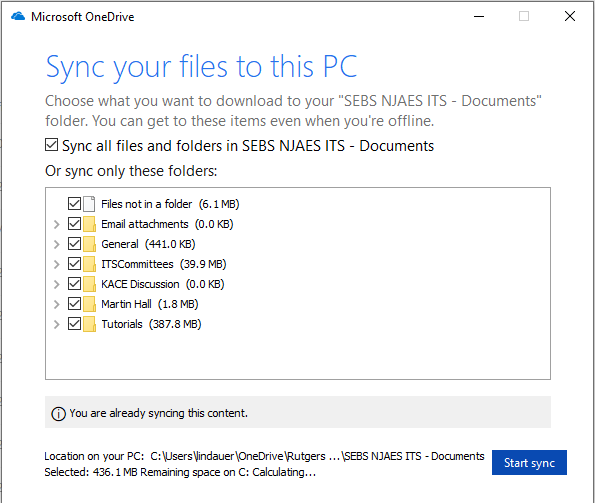Close the Microsoft OneDrive dialog
The width and height of the screenshot is (595, 503).
point(570,16)
